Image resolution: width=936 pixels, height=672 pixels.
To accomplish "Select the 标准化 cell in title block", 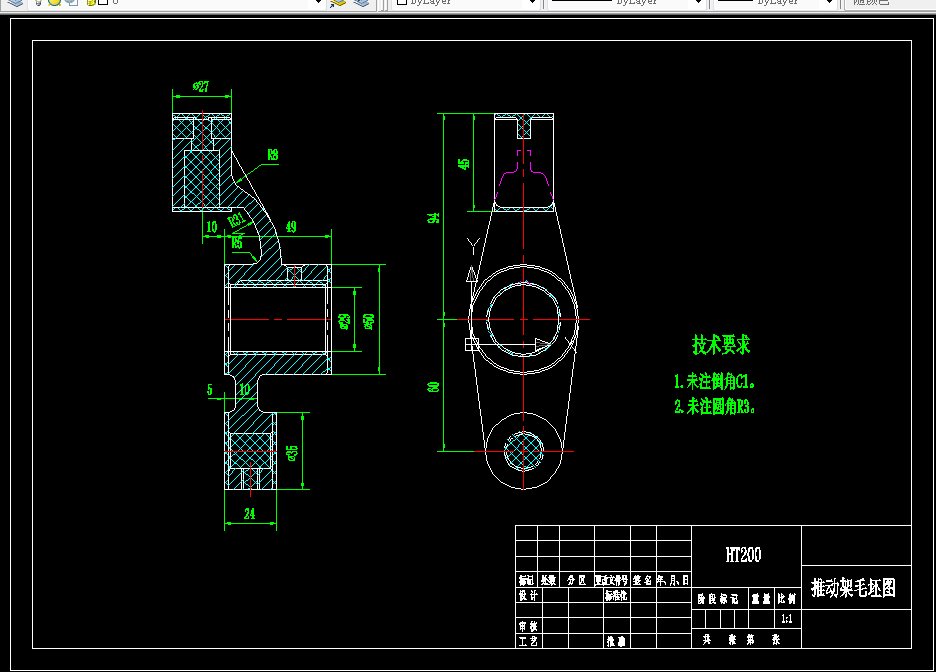I will pos(615,595).
